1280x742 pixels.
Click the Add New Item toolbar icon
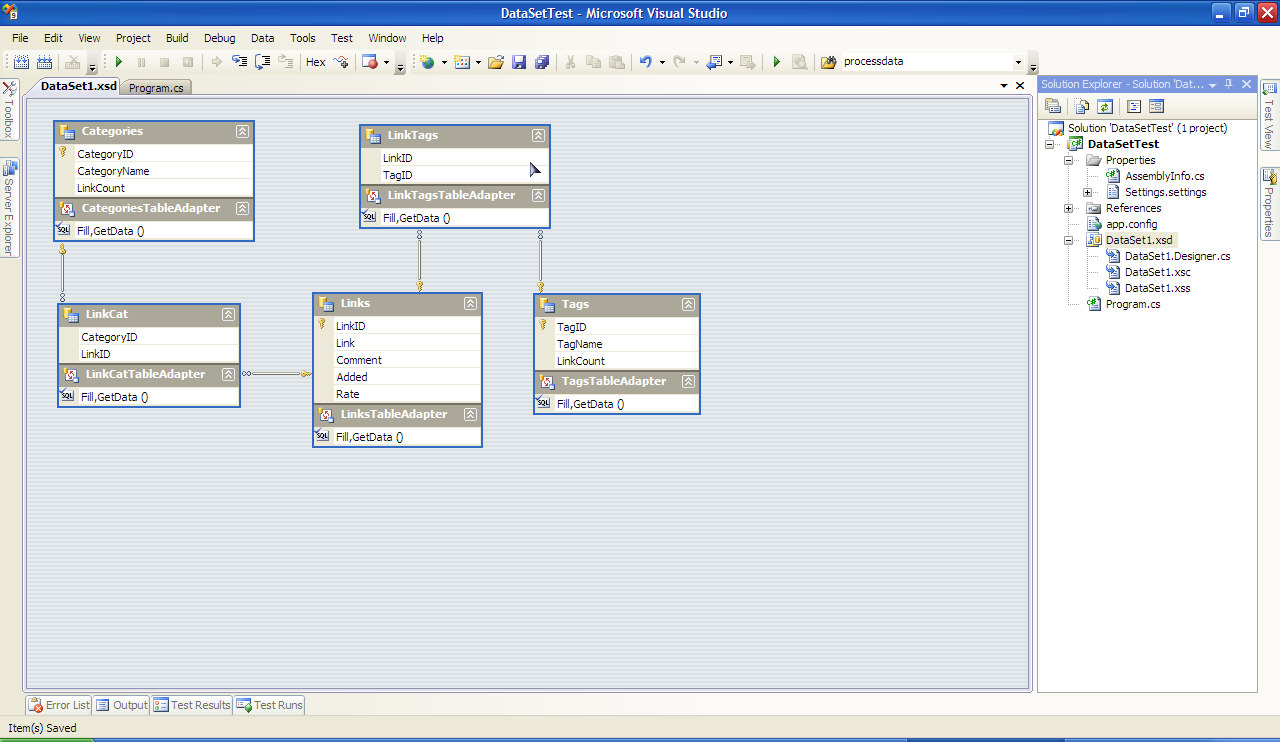(461, 62)
